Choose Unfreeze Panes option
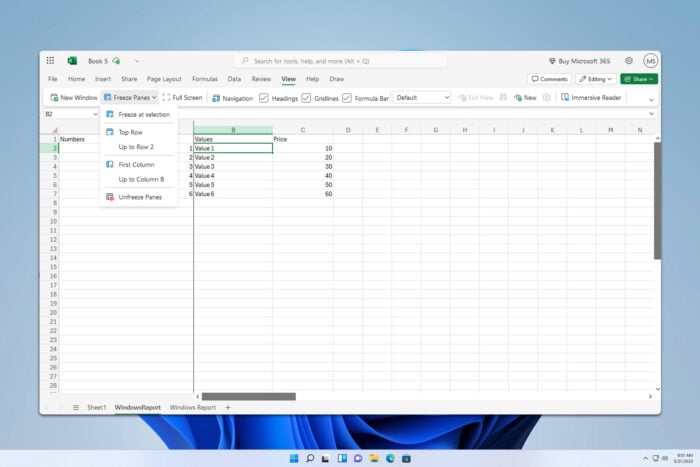700x467 pixels. 138,197
